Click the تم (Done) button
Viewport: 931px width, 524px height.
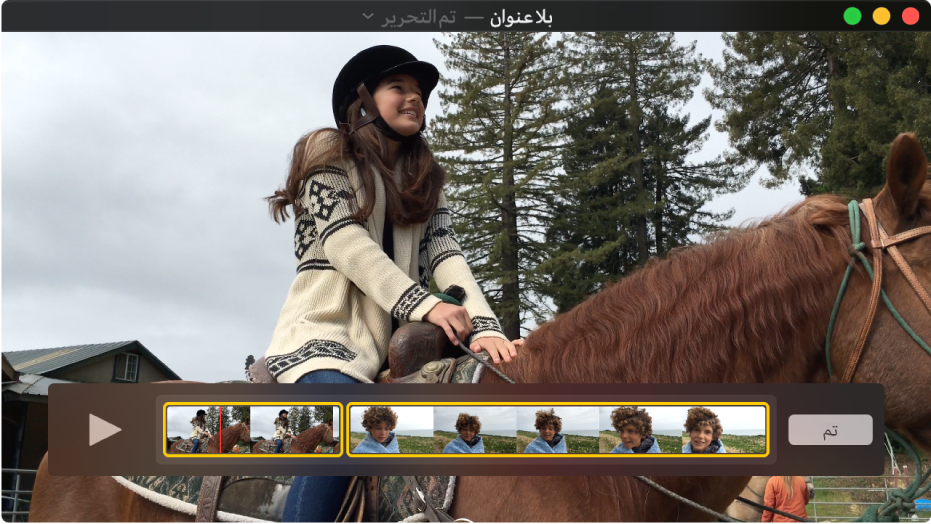830,430
